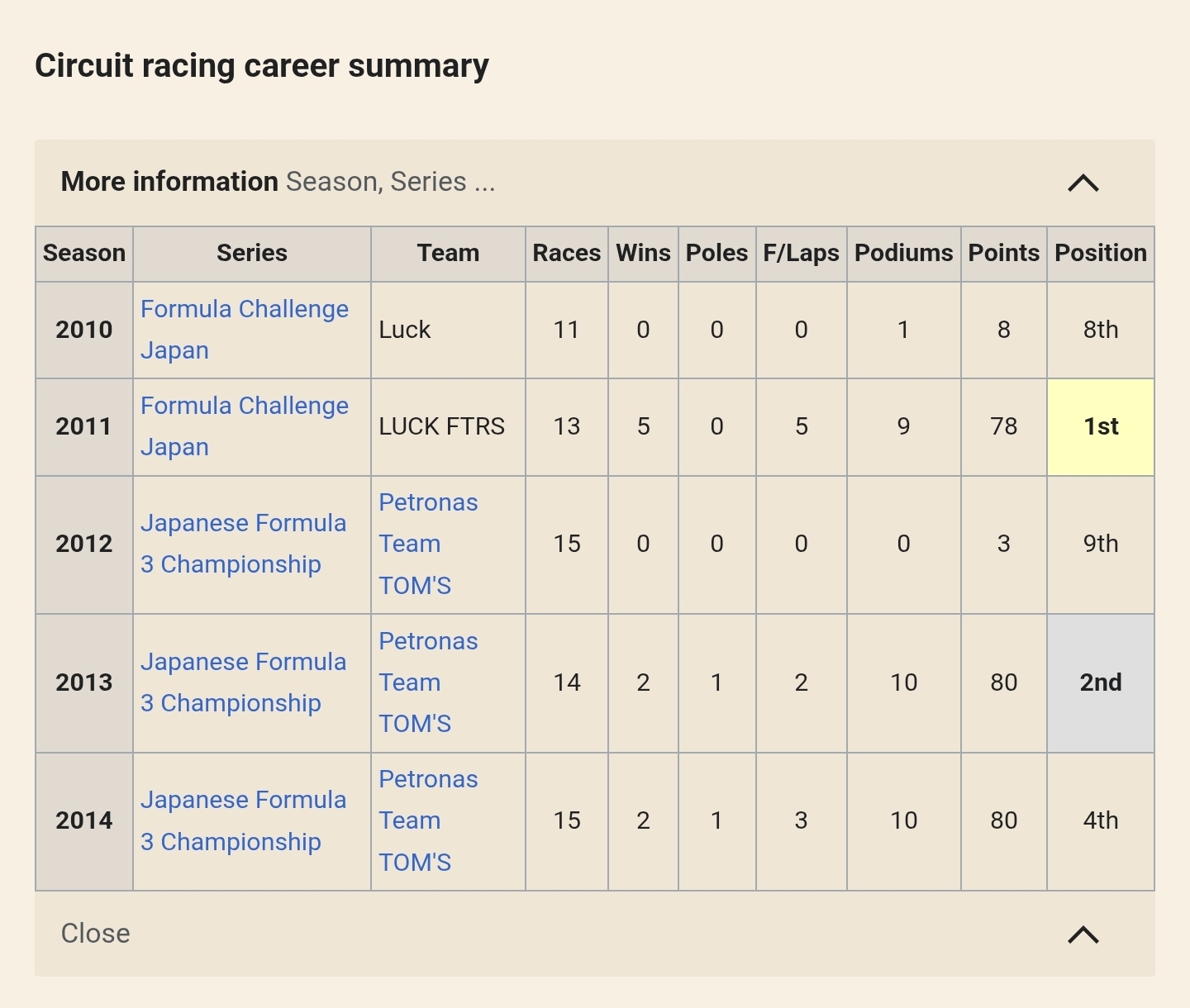Select the 2014 season cell
Screen dimensions: 1190x1008
click(x=84, y=820)
